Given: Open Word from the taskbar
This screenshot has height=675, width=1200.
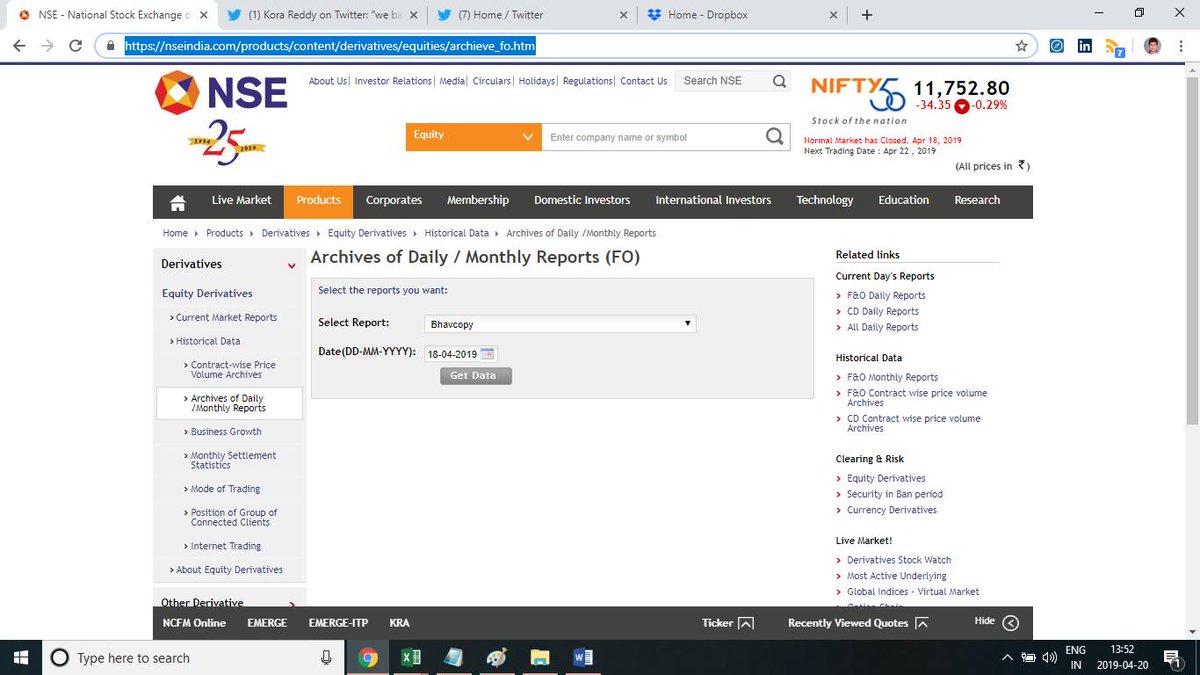Looking at the screenshot, I should (x=583, y=658).
